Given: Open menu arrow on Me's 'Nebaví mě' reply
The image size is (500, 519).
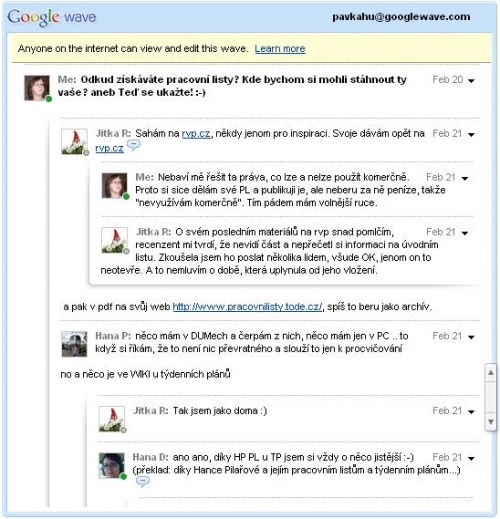Looking at the screenshot, I should tap(465, 179).
